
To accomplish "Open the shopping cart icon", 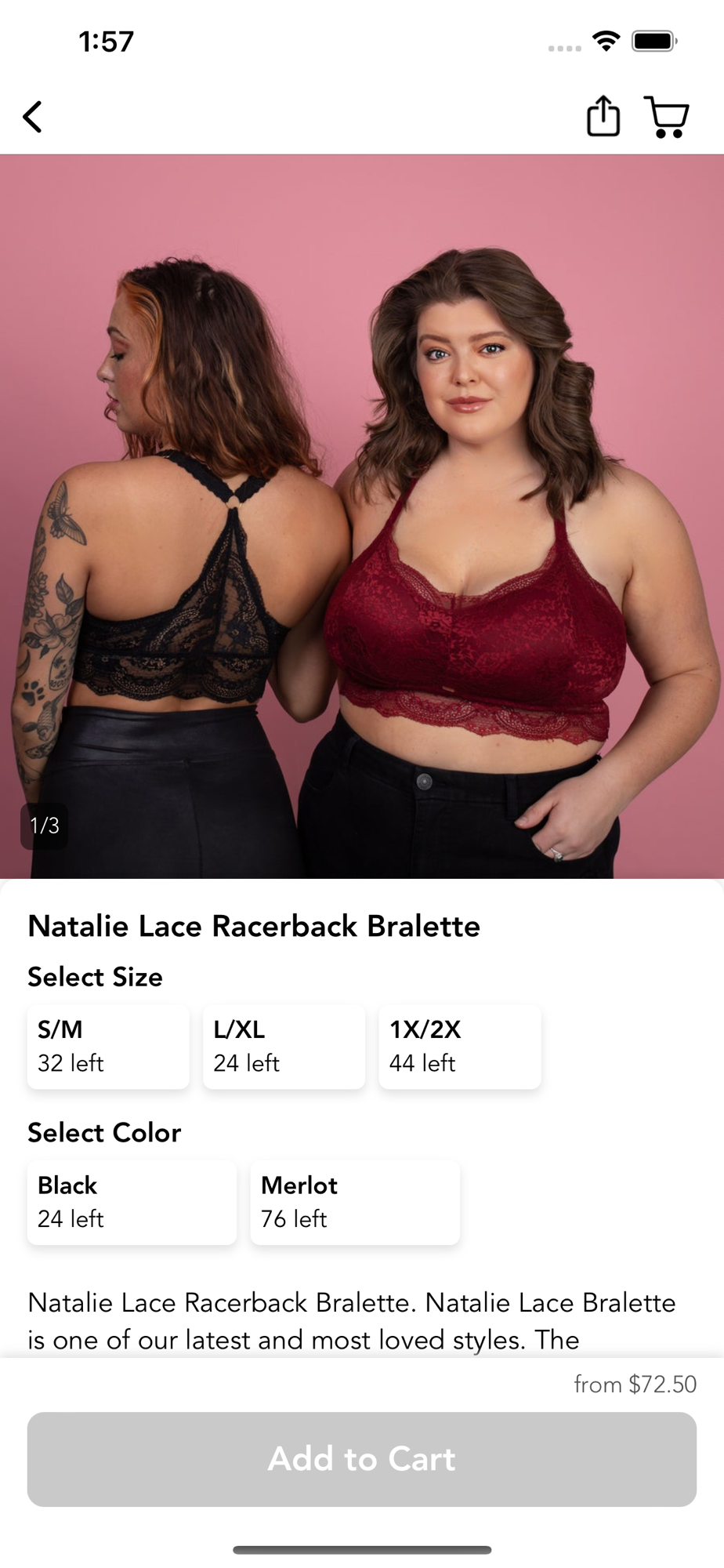I will coord(667,118).
